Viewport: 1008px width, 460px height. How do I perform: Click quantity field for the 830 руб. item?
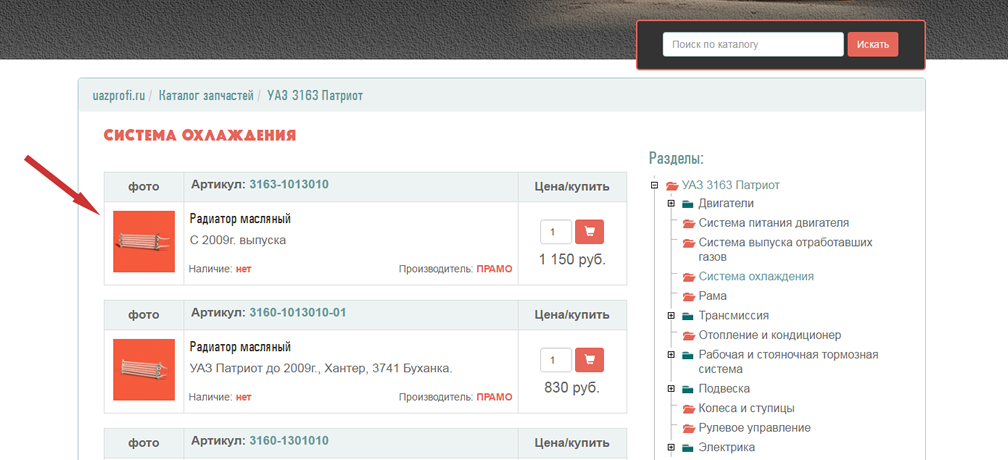[556, 360]
